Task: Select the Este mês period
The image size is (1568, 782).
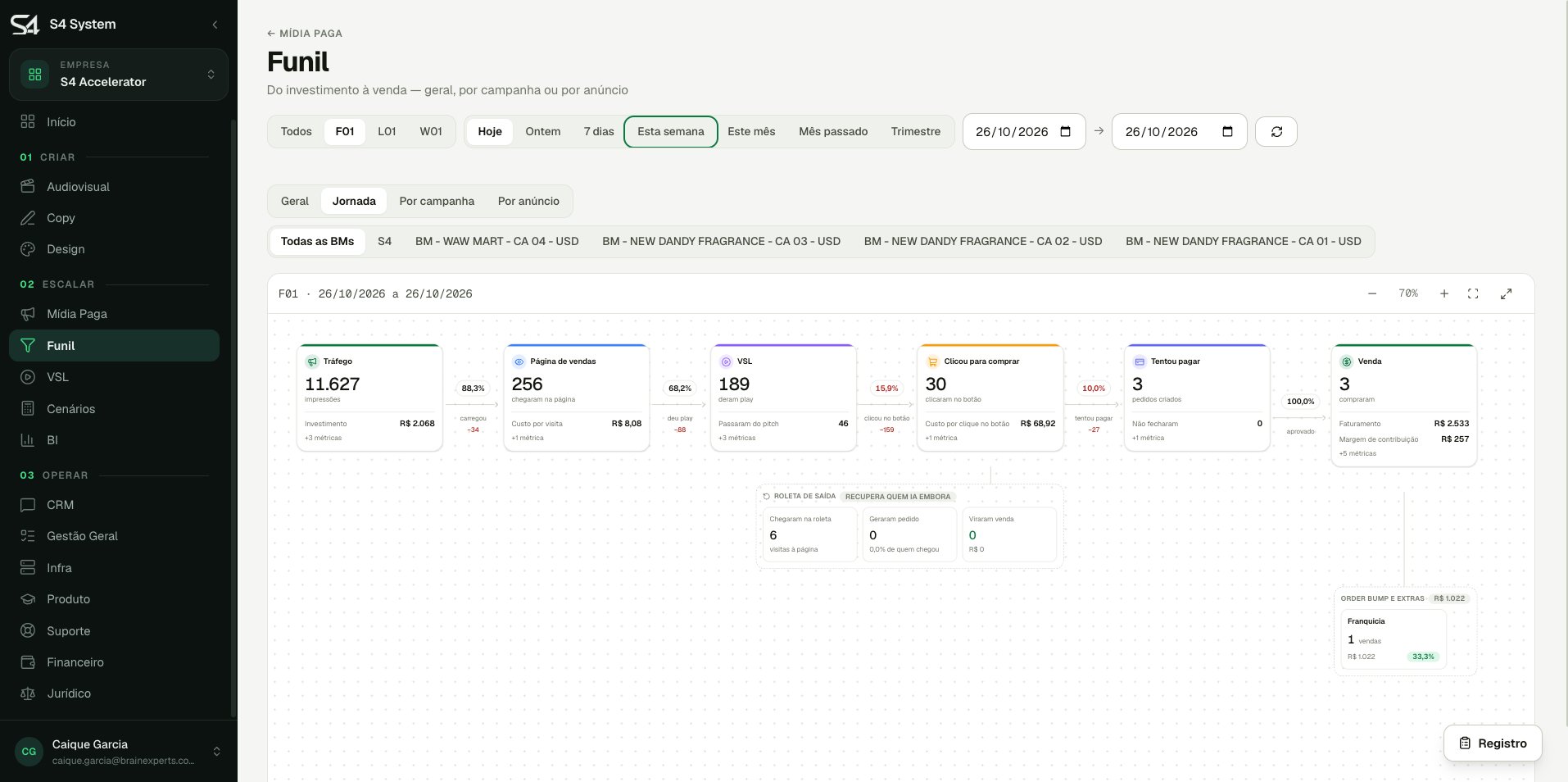Action: point(751,131)
